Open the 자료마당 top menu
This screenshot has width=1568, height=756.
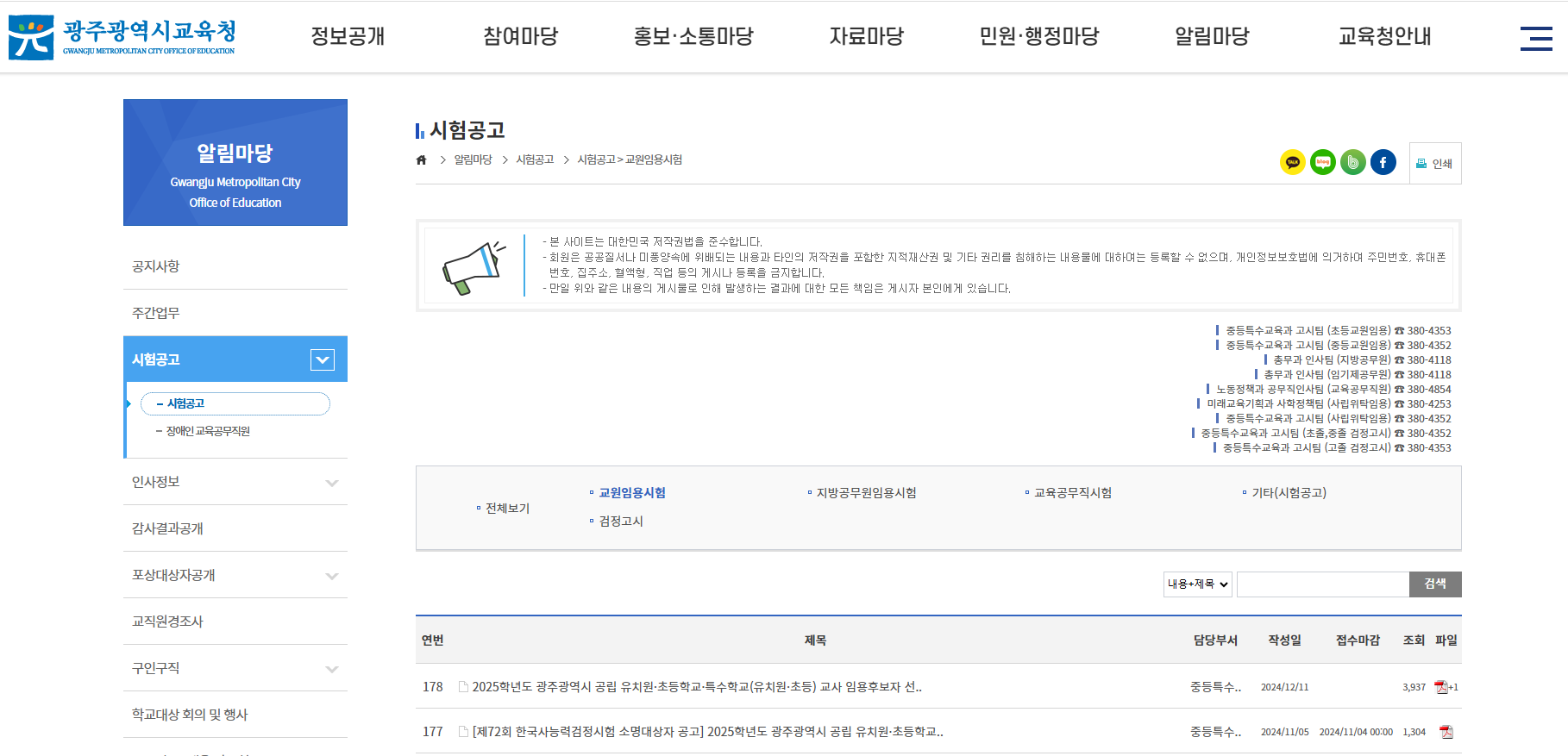(x=867, y=36)
